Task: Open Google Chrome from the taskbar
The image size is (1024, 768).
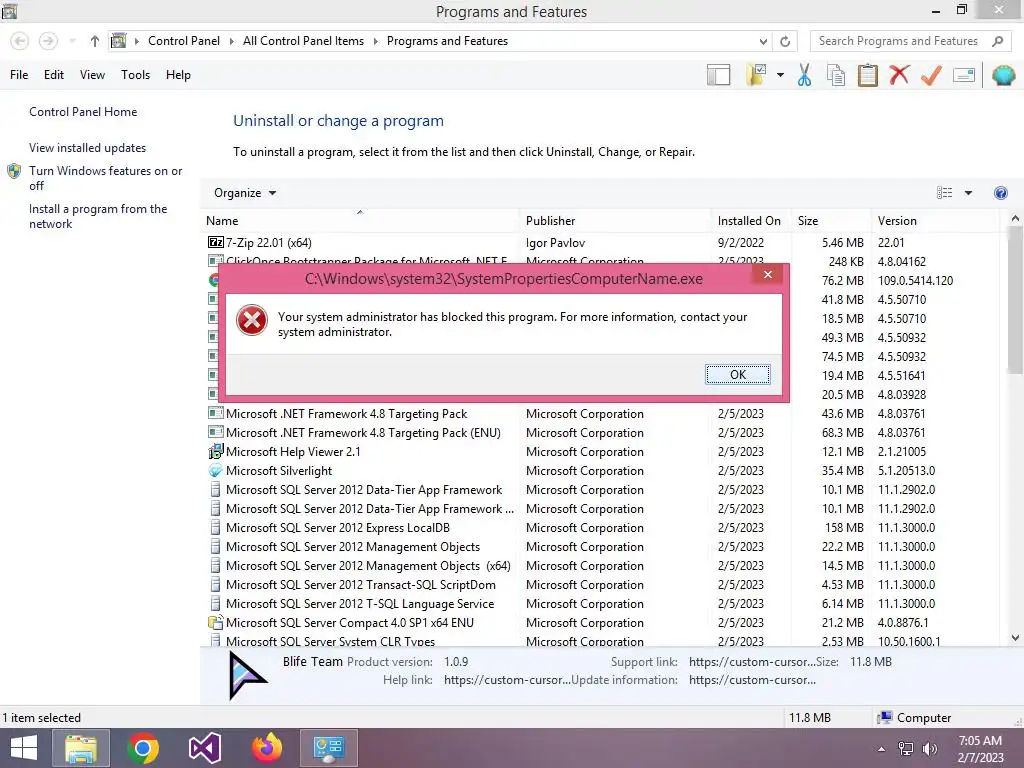Action: [143, 748]
